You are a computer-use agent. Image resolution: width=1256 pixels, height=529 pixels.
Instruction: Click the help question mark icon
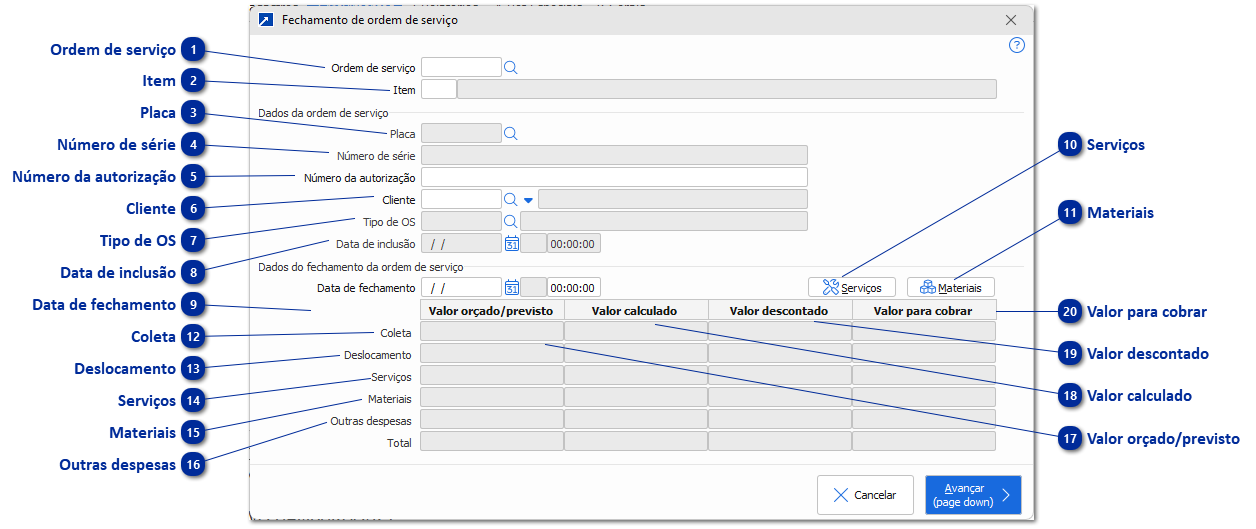[1017, 45]
